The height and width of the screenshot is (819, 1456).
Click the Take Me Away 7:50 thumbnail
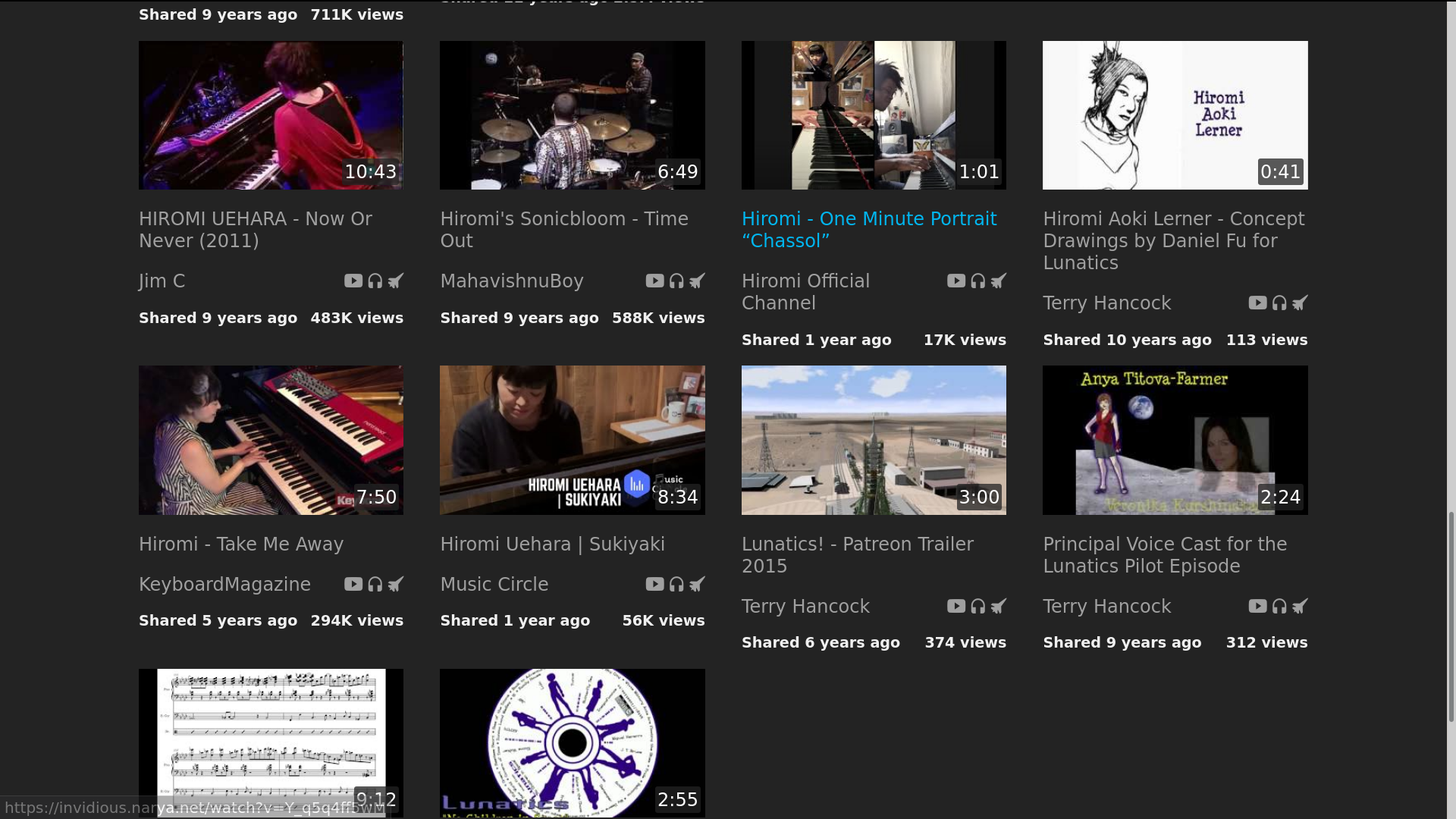[271, 440]
